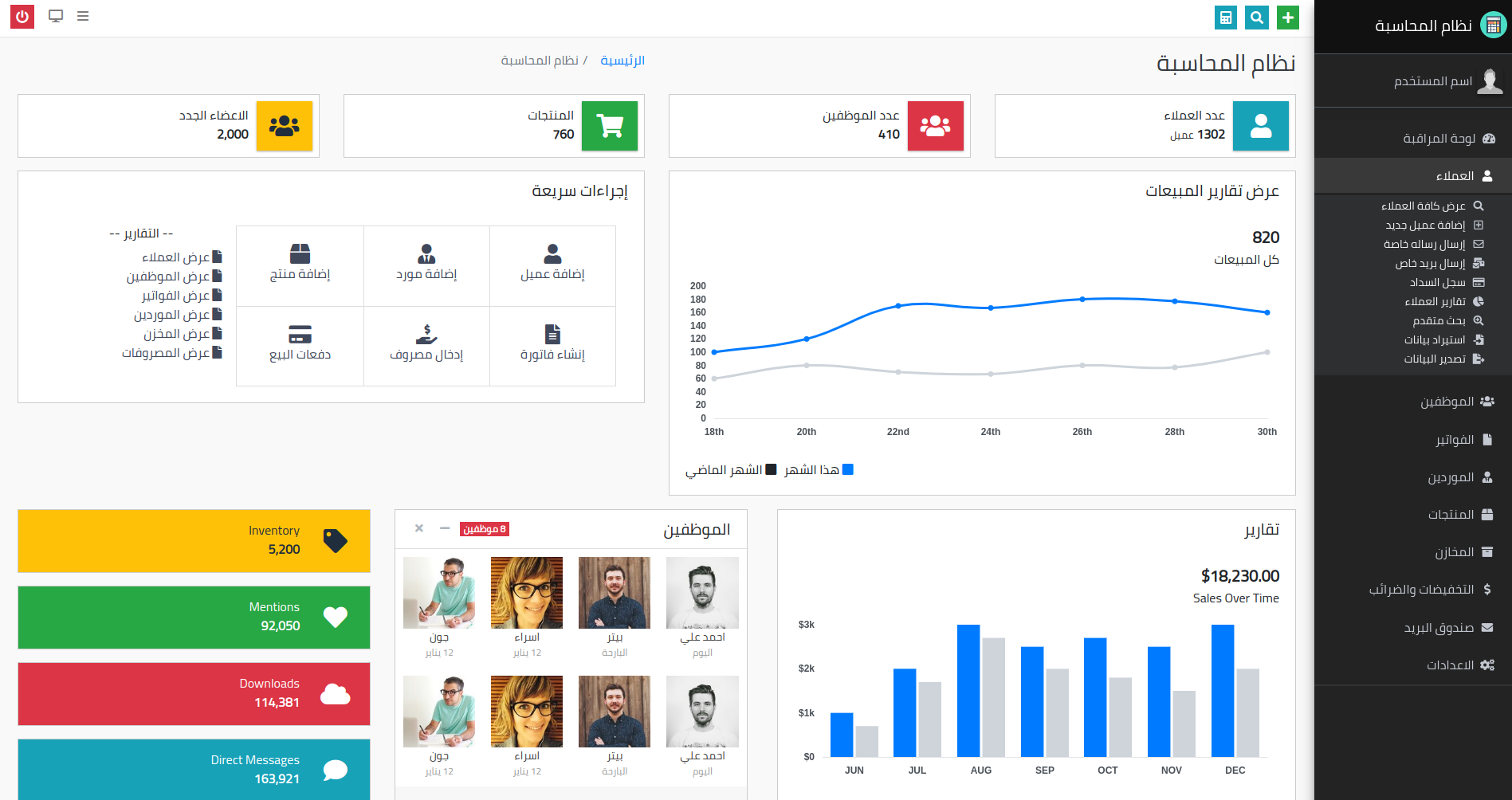The height and width of the screenshot is (800, 1512).
Task: Open the عرض المخزن report link
Action: (x=183, y=334)
